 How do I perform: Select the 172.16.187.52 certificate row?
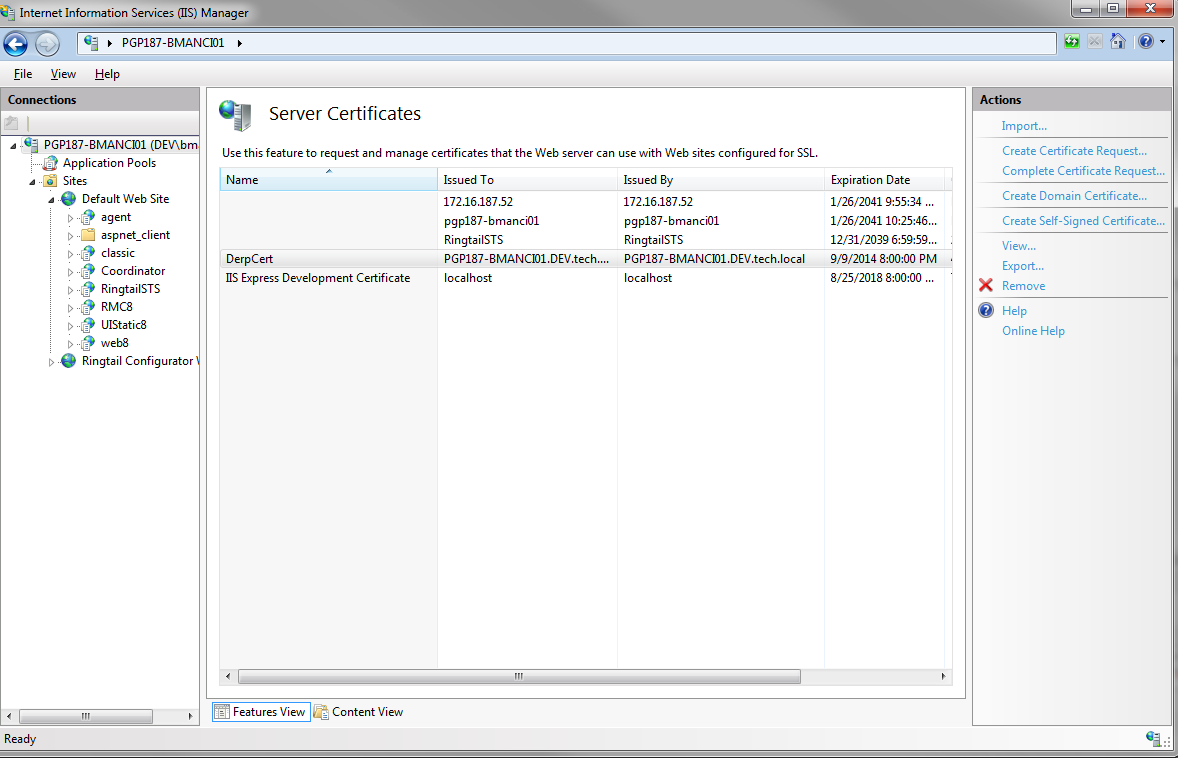(x=586, y=201)
